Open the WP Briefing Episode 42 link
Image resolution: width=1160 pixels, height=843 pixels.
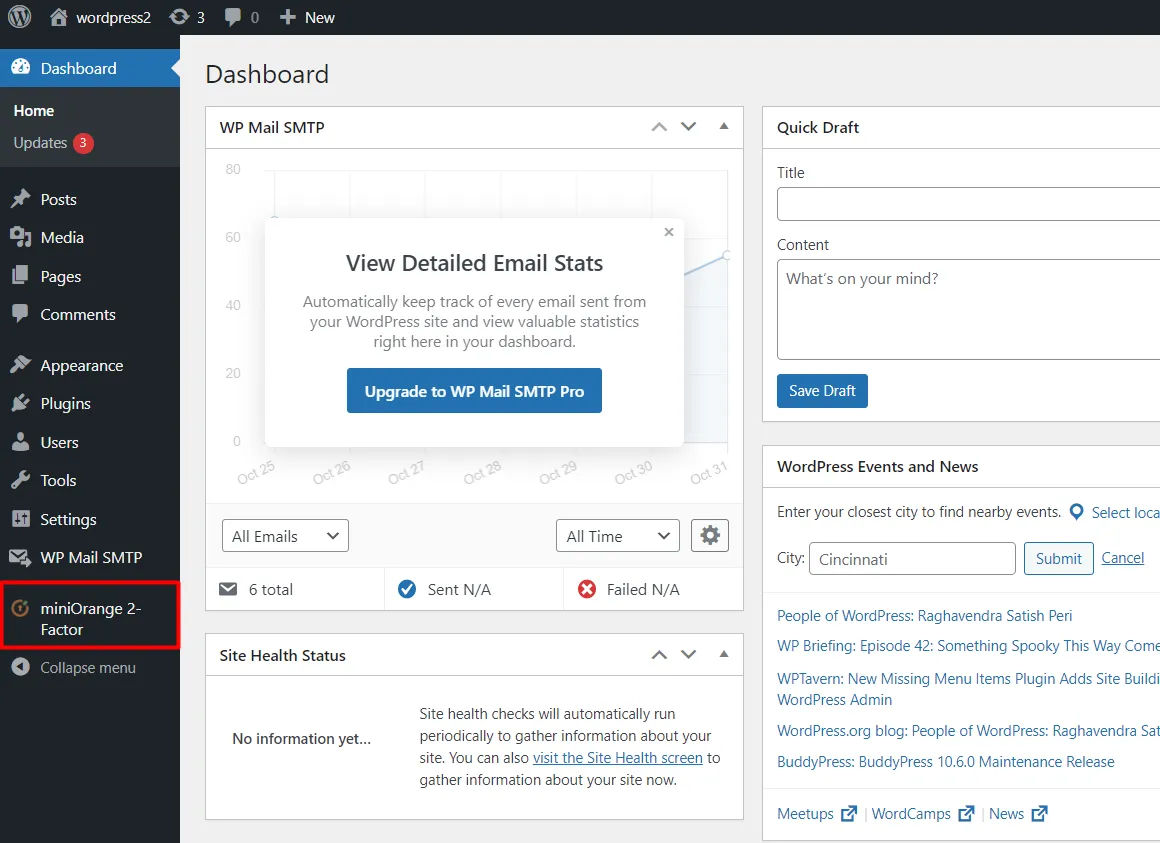click(x=968, y=646)
